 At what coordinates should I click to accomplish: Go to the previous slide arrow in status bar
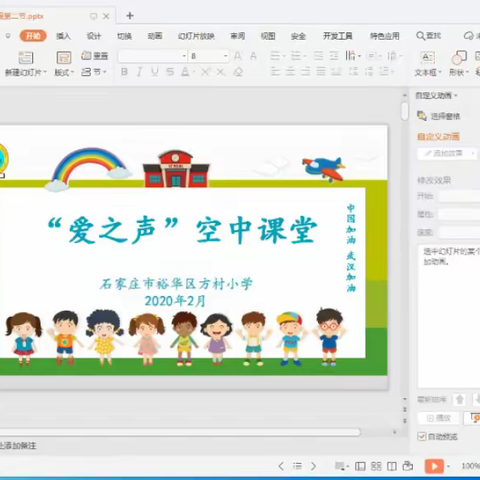pyautogui.click(x=281, y=466)
